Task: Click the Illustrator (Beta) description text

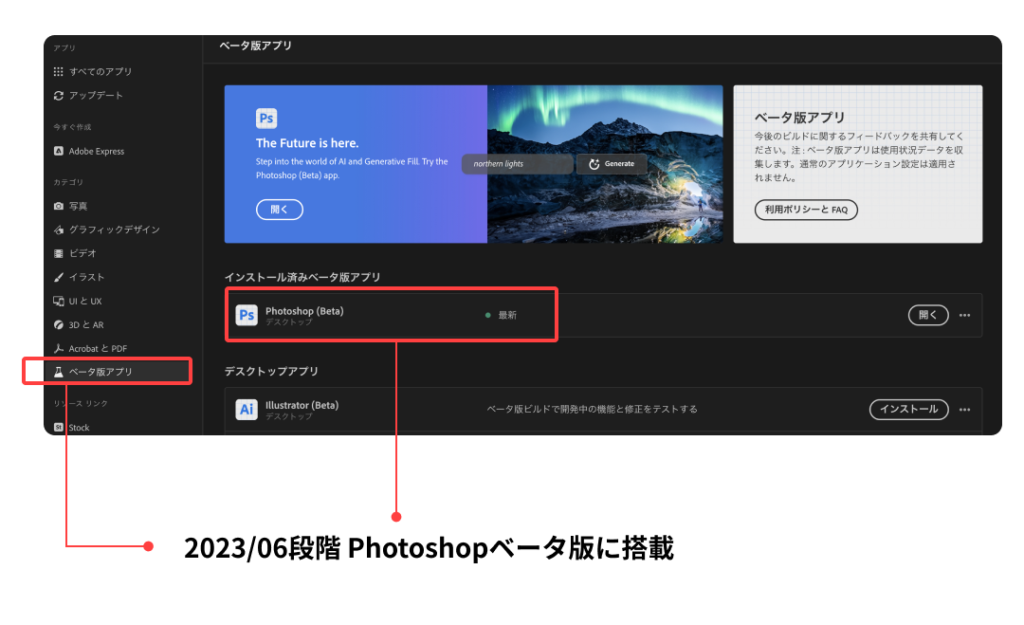Action: point(592,409)
